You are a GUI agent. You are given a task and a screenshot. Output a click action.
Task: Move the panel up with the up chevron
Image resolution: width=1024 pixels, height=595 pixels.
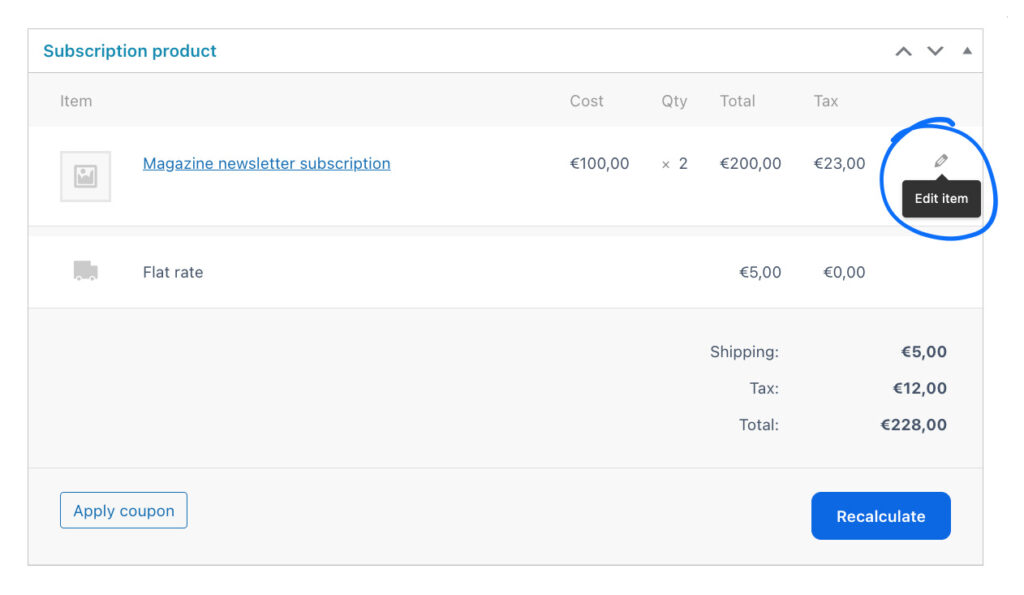[x=904, y=51]
